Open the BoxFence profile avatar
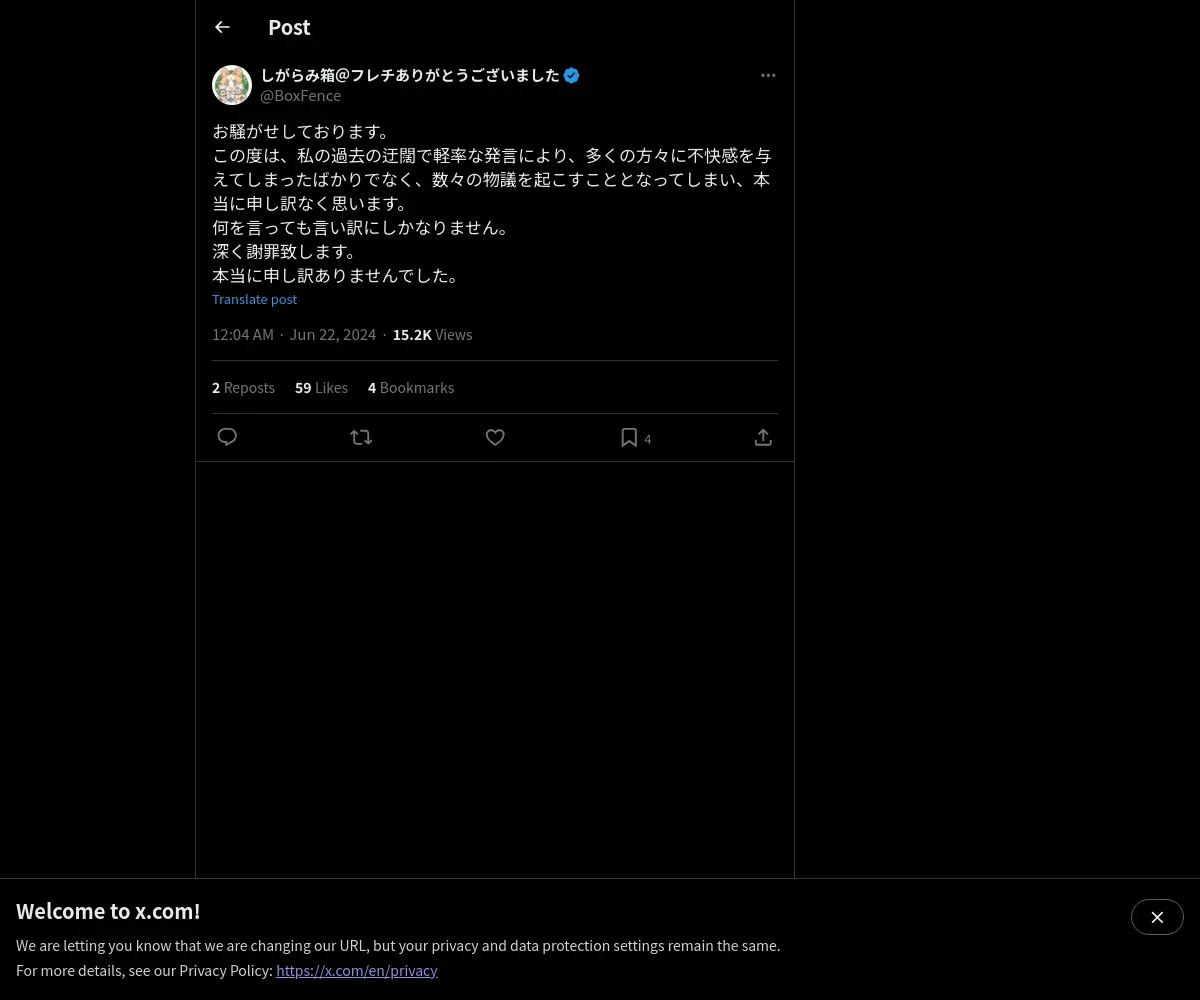Viewport: 1200px width, 1000px height. (232, 85)
